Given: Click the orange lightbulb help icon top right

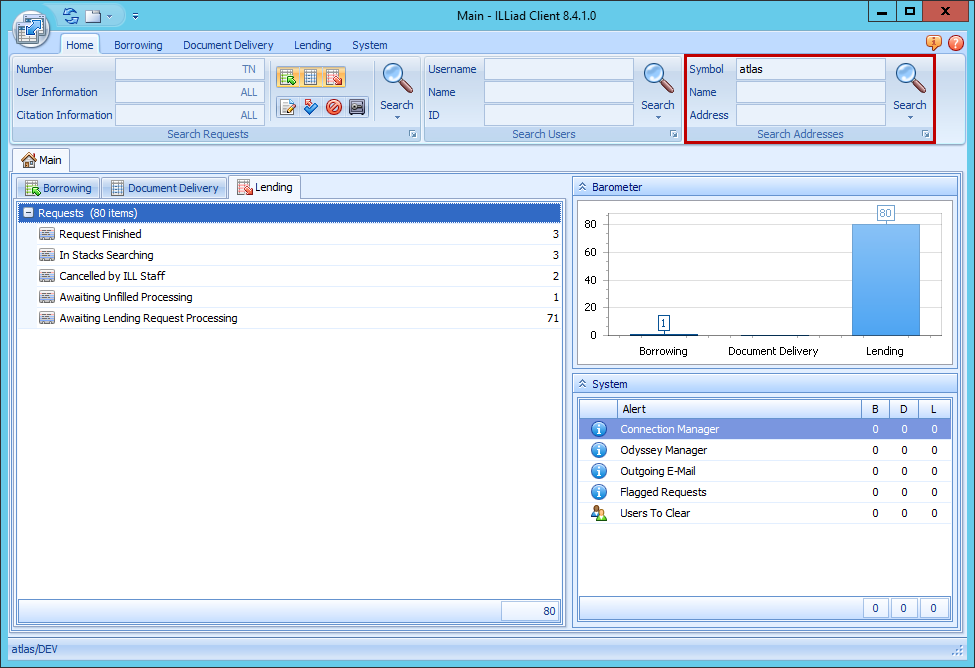Looking at the screenshot, I should pos(933,43).
